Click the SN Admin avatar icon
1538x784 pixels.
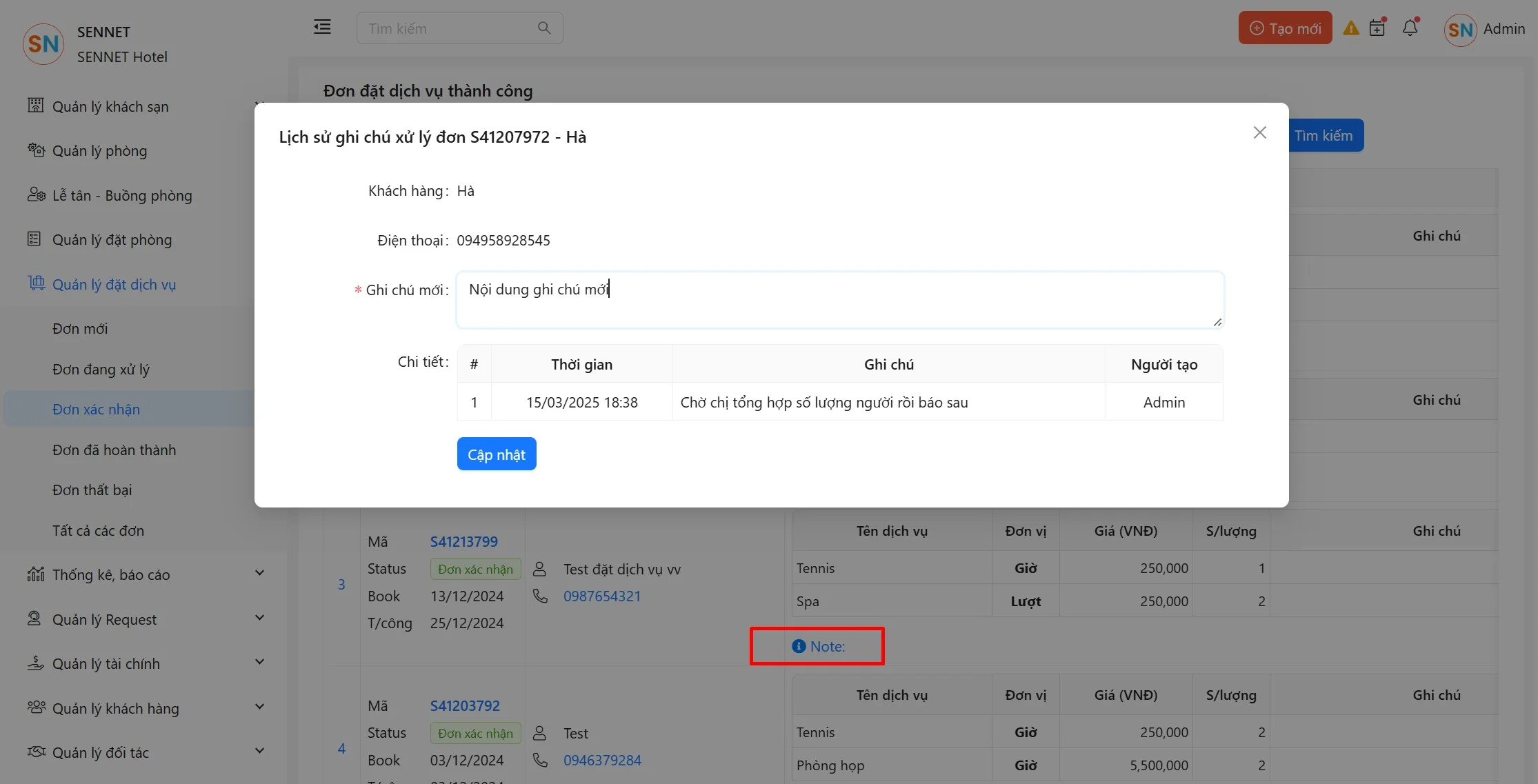pyautogui.click(x=1460, y=30)
